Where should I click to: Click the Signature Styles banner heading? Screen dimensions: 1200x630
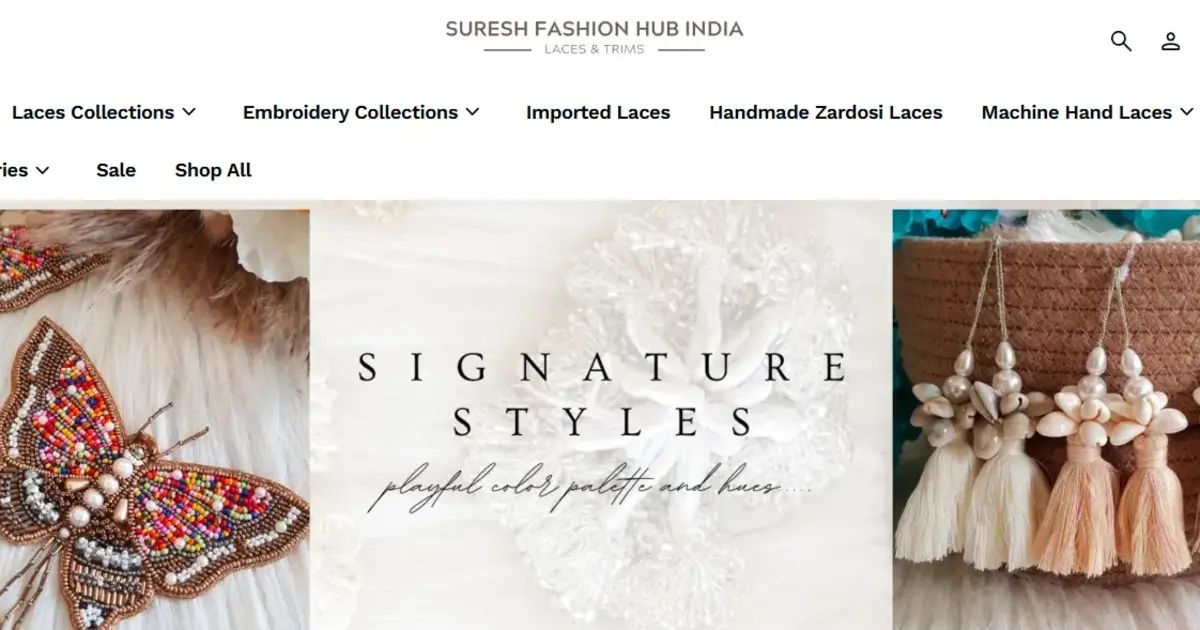coord(602,395)
